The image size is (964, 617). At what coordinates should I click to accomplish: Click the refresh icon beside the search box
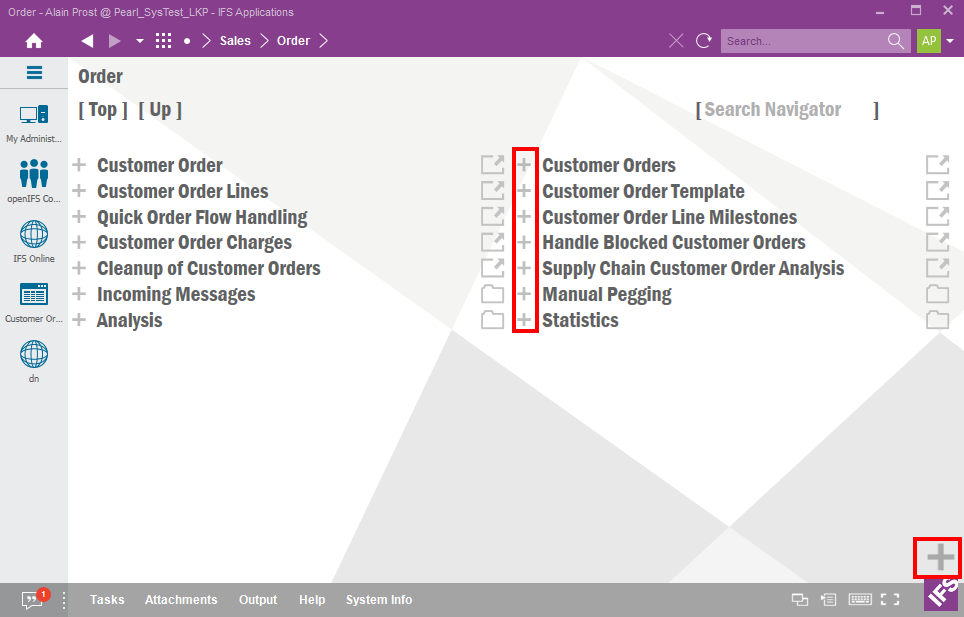(x=704, y=41)
